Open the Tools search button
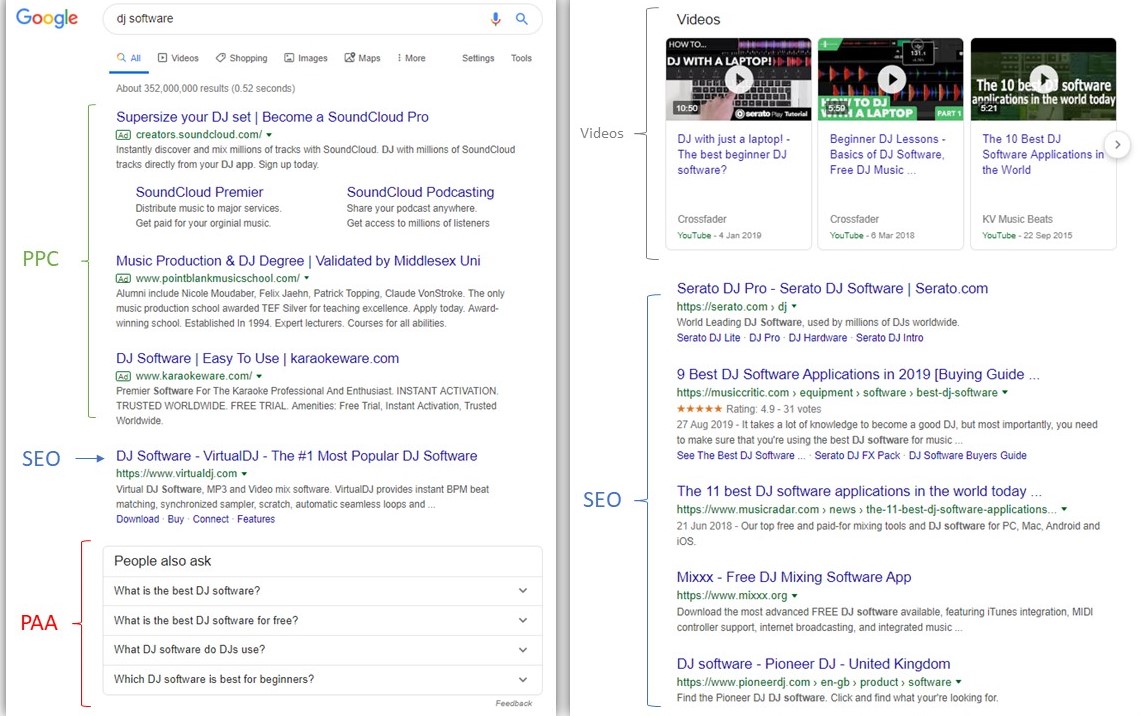 (521, 58)
